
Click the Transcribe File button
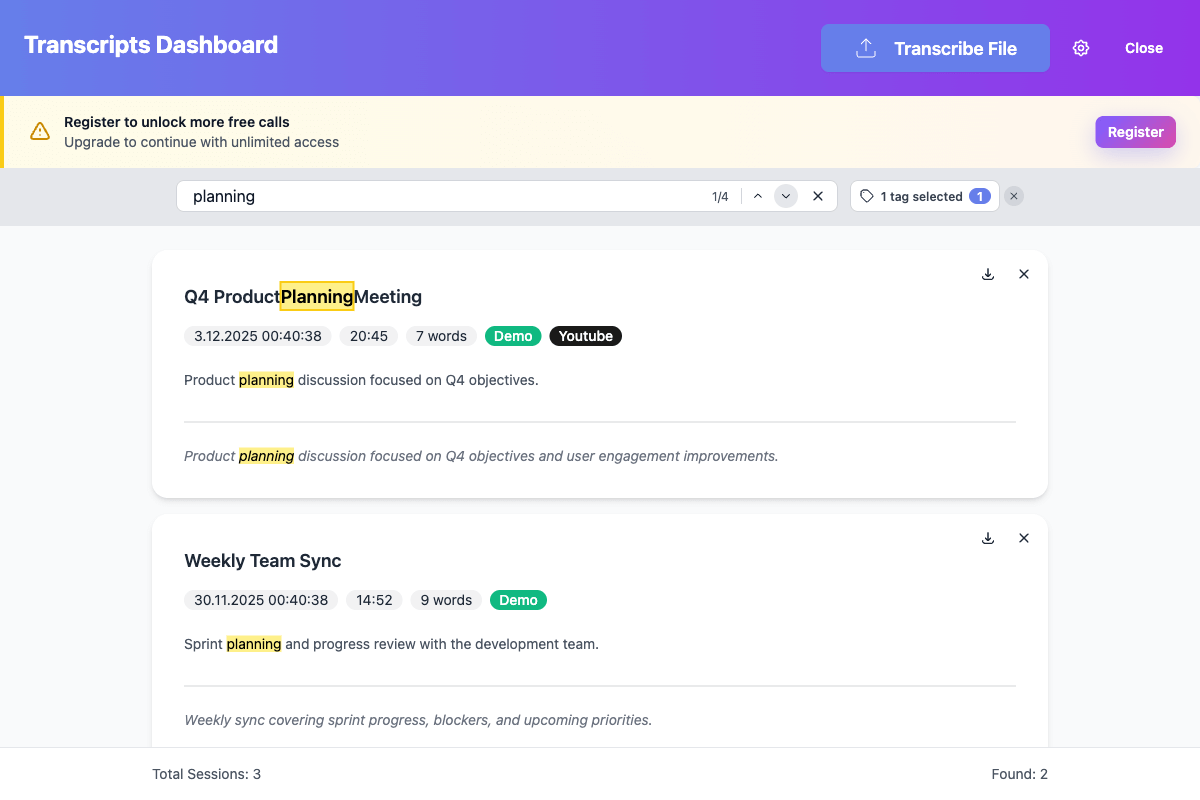[x=935, y=47]
